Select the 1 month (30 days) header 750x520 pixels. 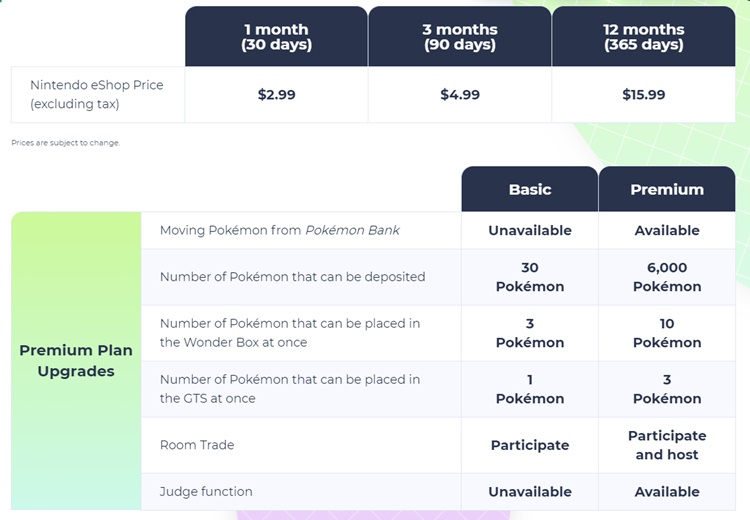276,36
